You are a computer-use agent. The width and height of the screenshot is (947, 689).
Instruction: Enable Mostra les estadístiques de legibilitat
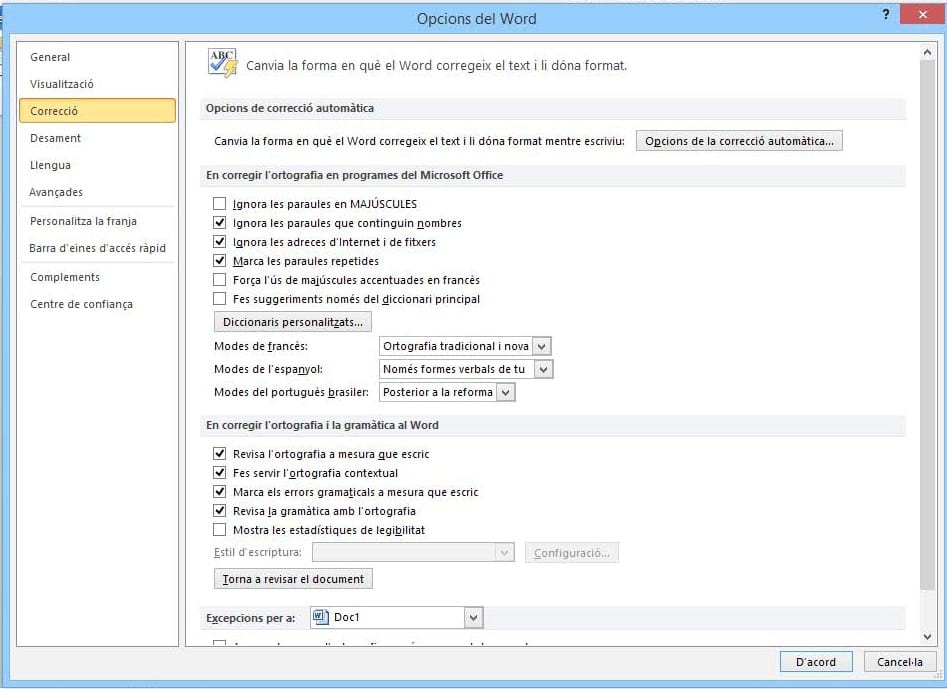pos(220,530)
